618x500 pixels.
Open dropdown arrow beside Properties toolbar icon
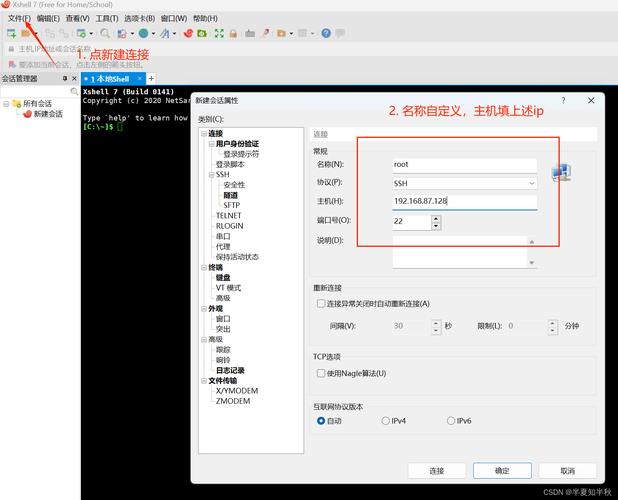(x=91, y=33)
